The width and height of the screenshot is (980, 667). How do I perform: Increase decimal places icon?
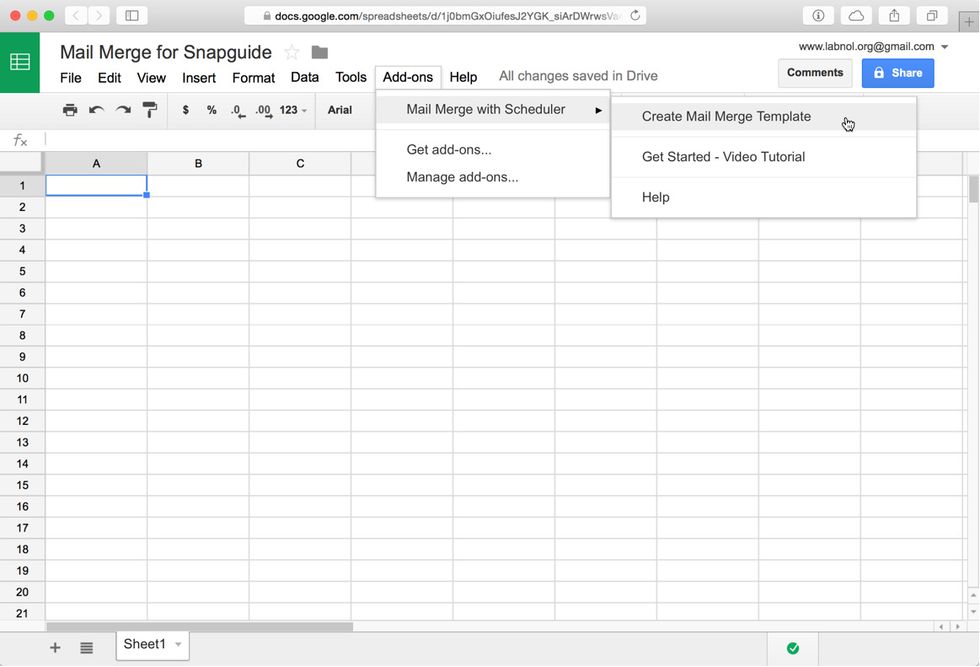[263, 110]
